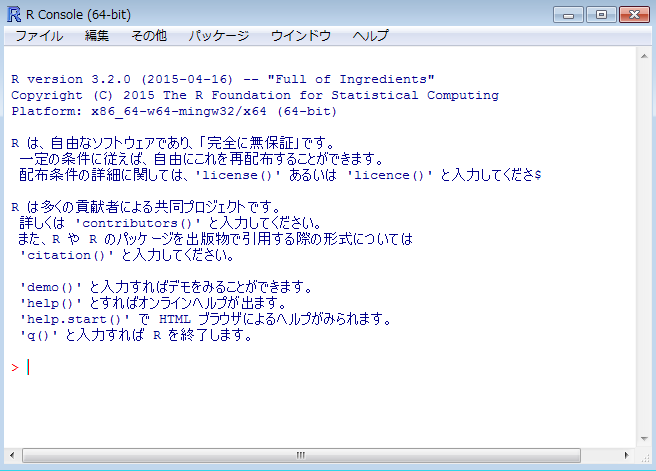Click the 'R Console (64-bit)' title text

click(x=78, y=15)
